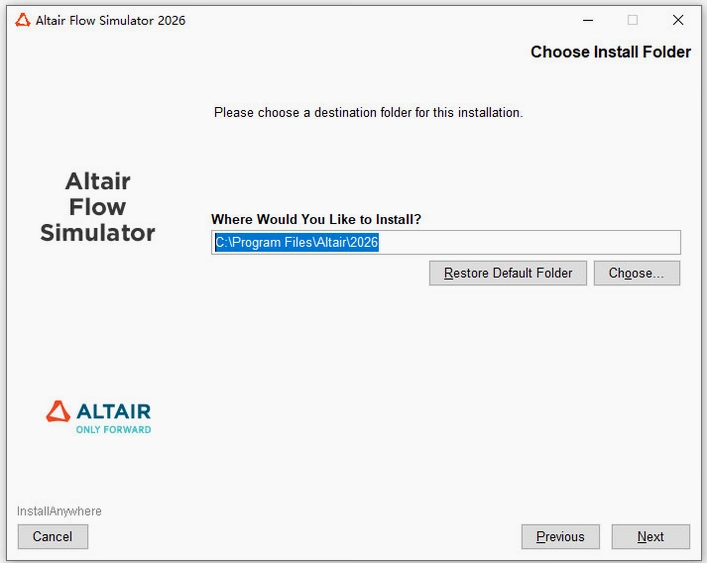Click the disabled maximize button
The image size is (707, 563).
[633, 20]
